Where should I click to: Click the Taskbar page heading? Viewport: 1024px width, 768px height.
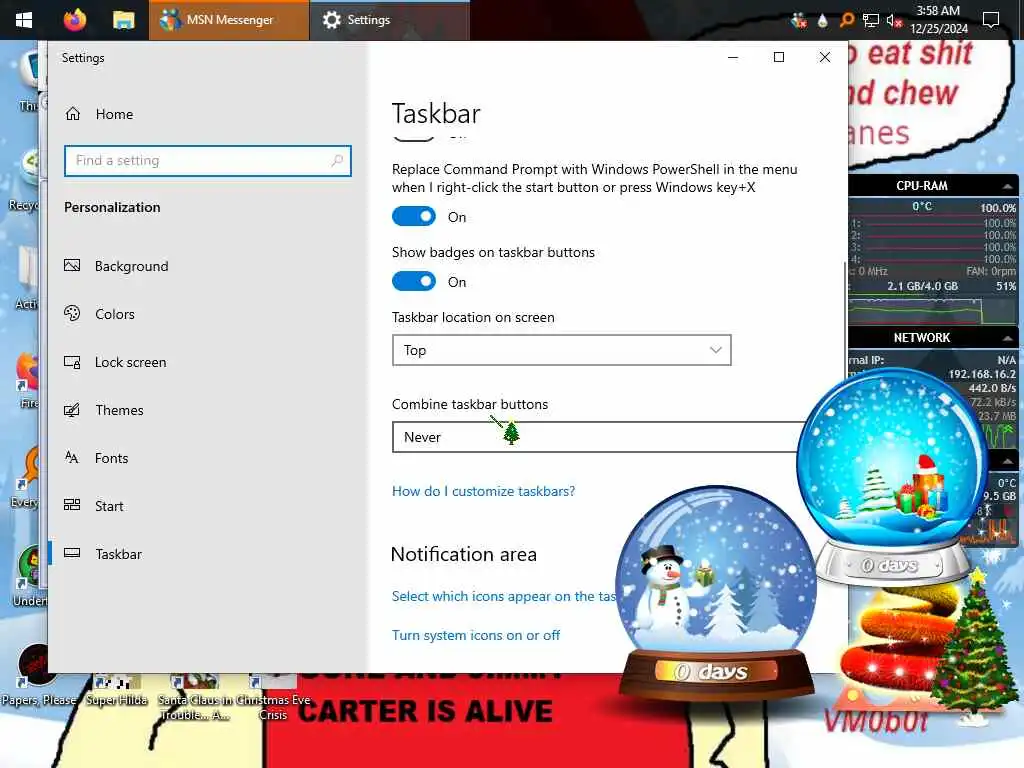pyautogui.click(x=436, y=114)
